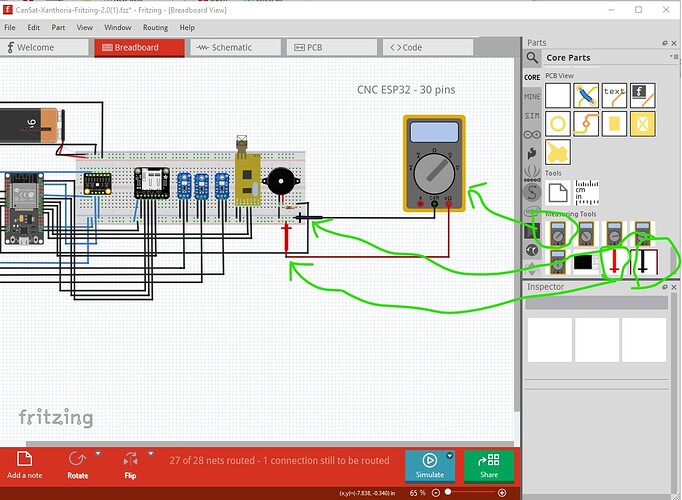This screenshot has height=500, width=682.
Task: Open the Snootlab S parts bin
Action: tap(532, 192)
